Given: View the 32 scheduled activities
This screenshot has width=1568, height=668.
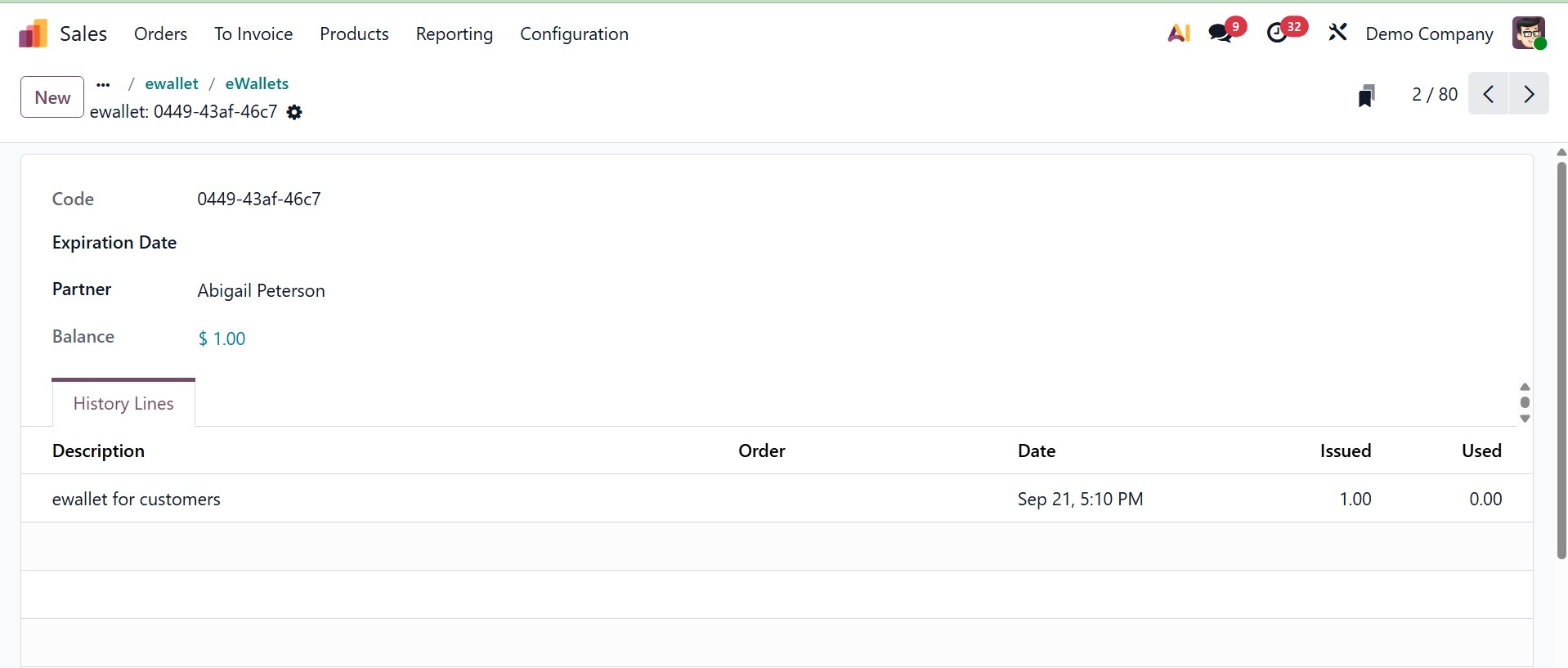Looking at the screenshot, I should point(1279,33).
